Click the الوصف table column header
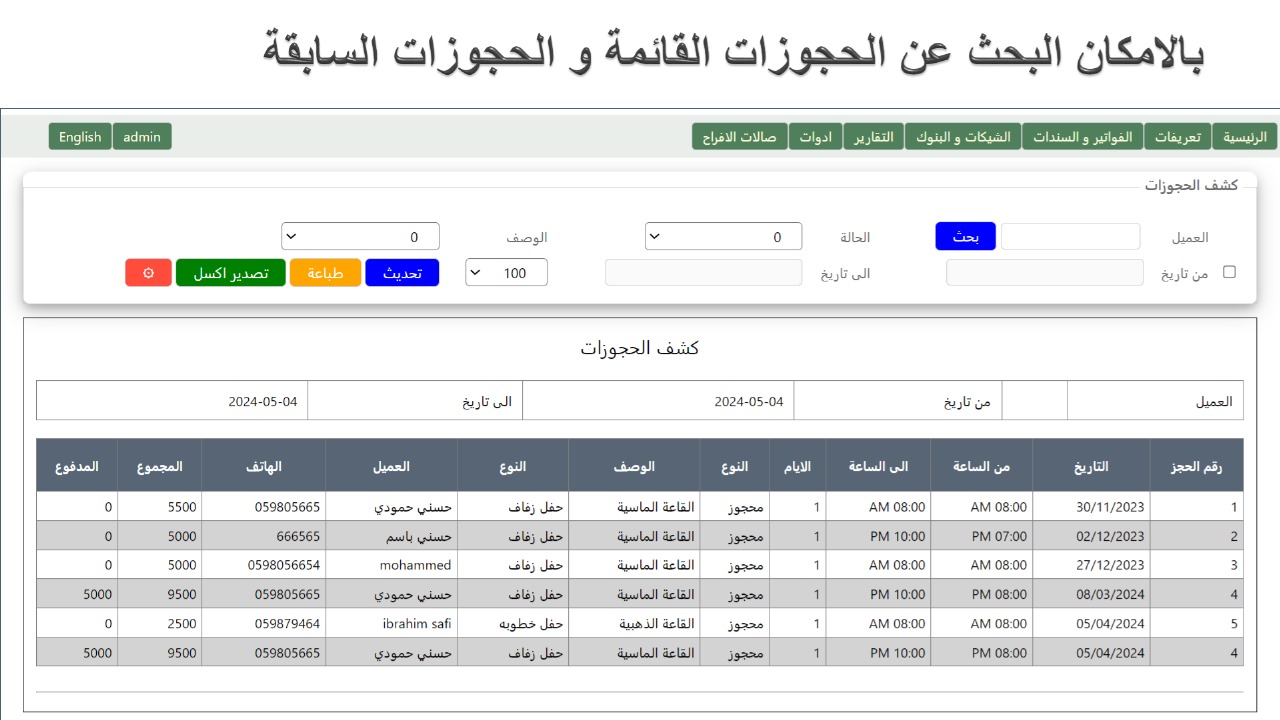 point(634,466)
